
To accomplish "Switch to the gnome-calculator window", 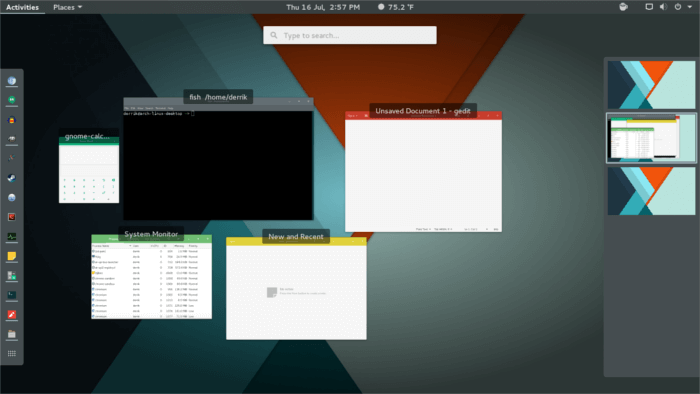I will click(89, 169).
